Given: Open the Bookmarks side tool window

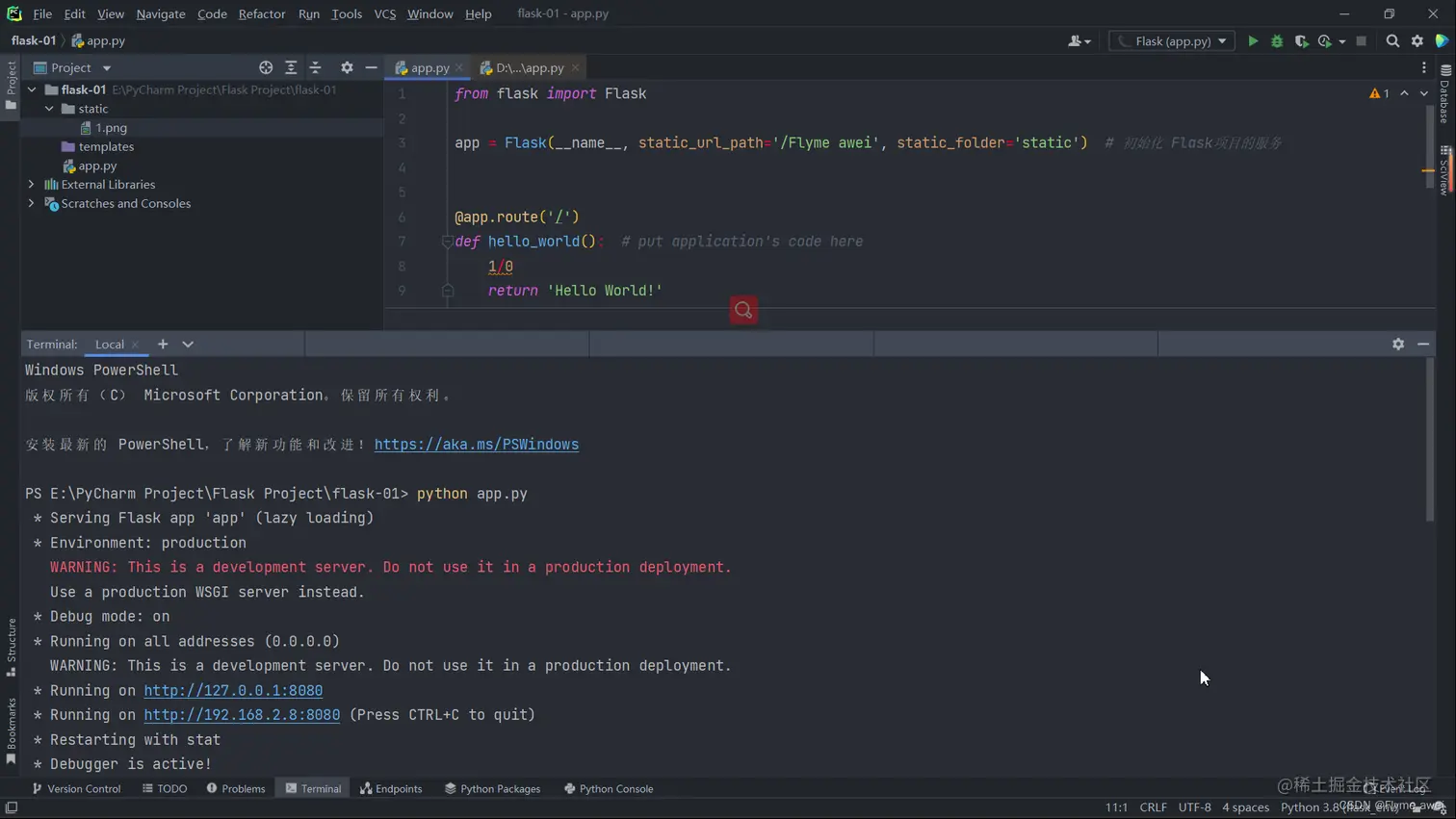Looking at the screenshot, I should pyautogui.click(x=11, y=731).
